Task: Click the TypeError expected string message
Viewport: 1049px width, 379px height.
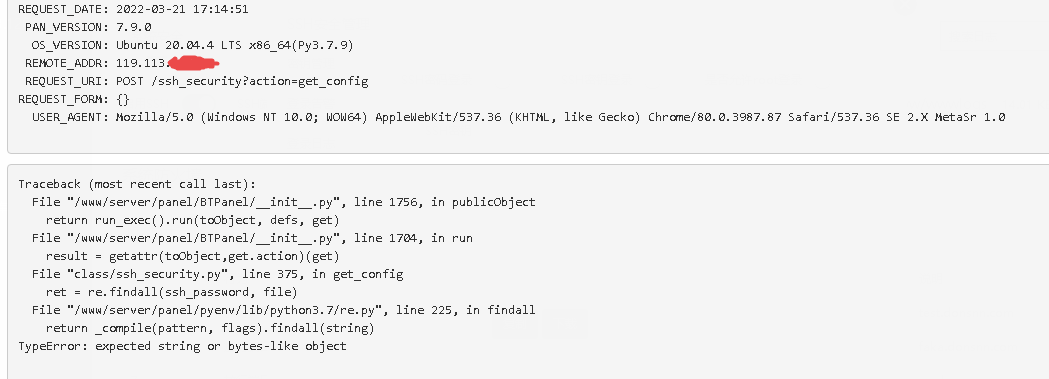Action: pos(183,346)
